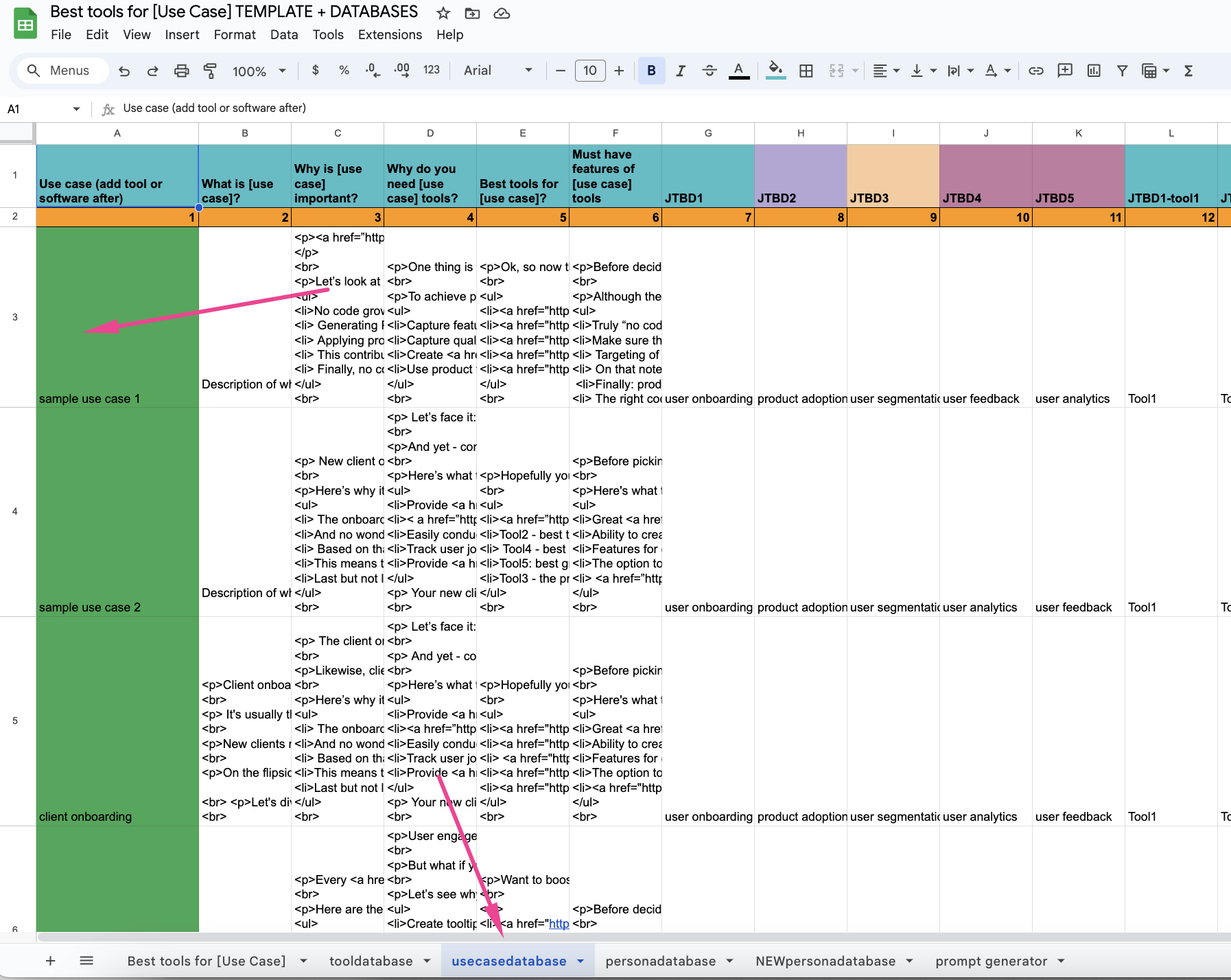
Task: Toggle bold formatting button
Action: pyautogui.click(x=651, y=71)
